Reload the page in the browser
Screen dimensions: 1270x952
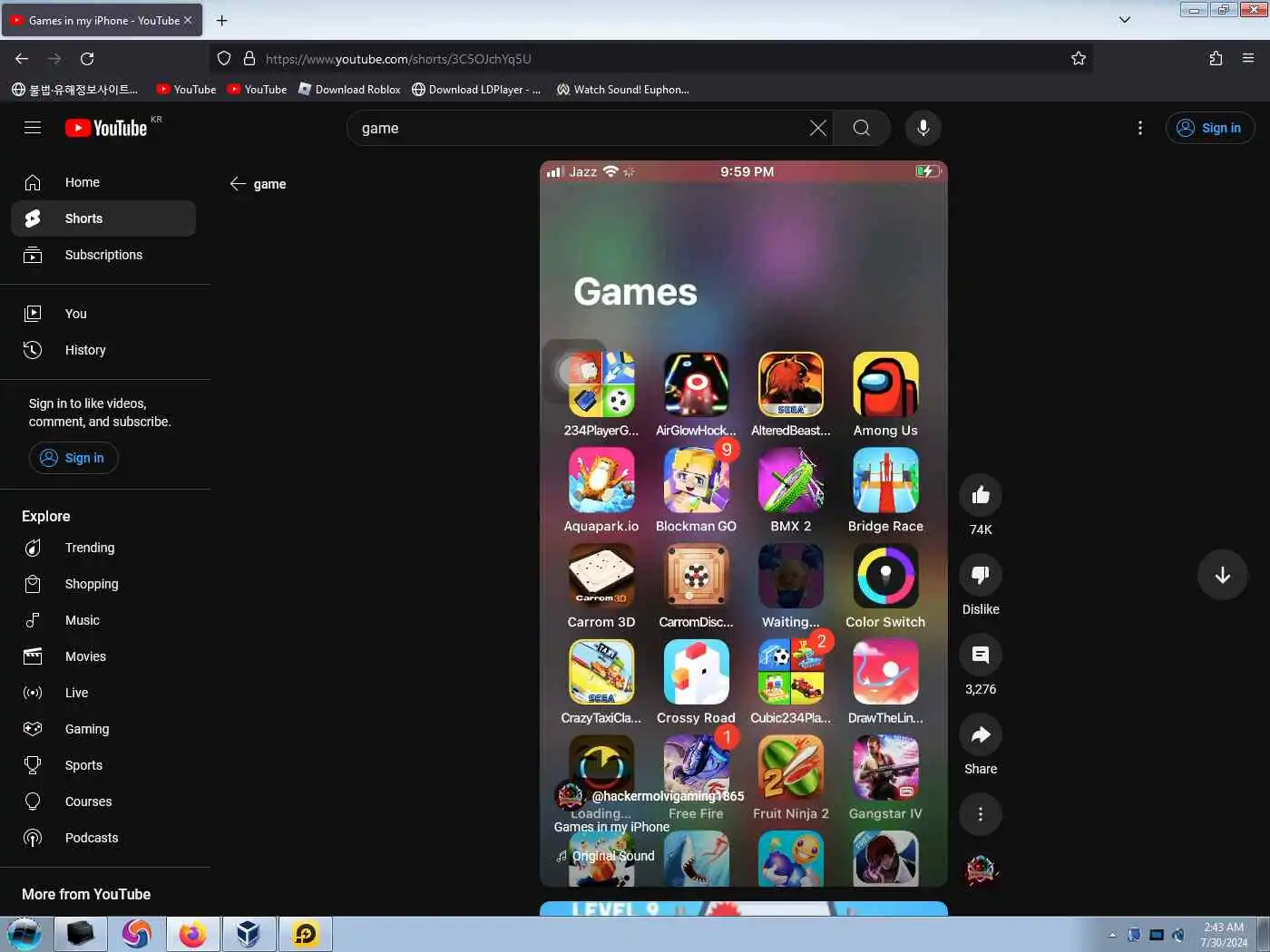[x=87, y=59]
